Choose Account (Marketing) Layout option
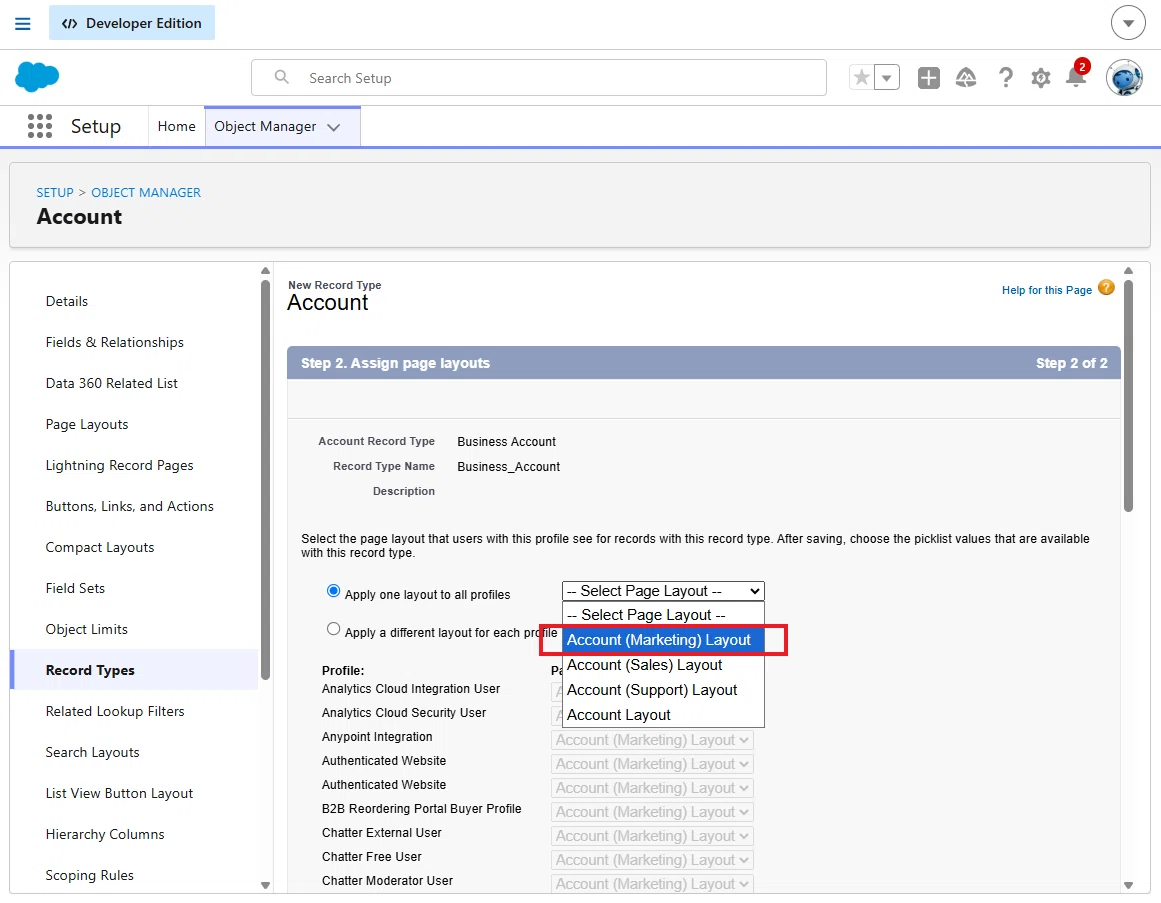 tap(663, 640)
